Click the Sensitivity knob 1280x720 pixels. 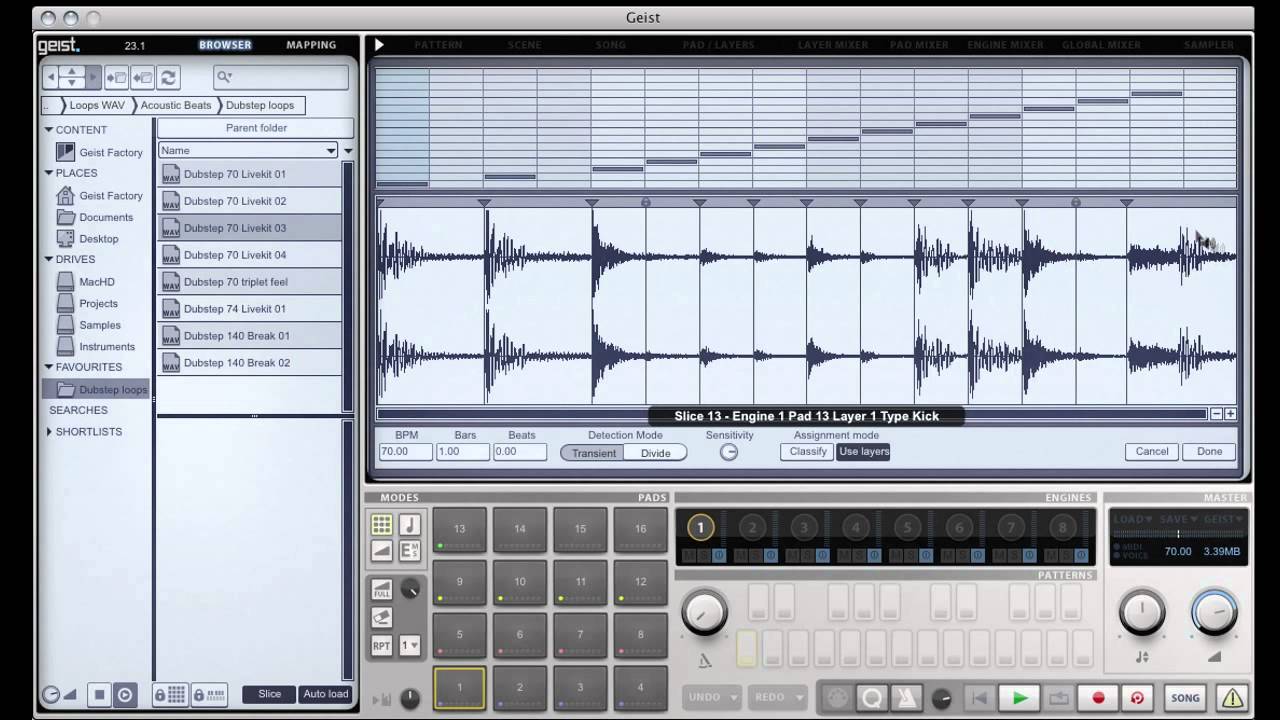(729, 452)
